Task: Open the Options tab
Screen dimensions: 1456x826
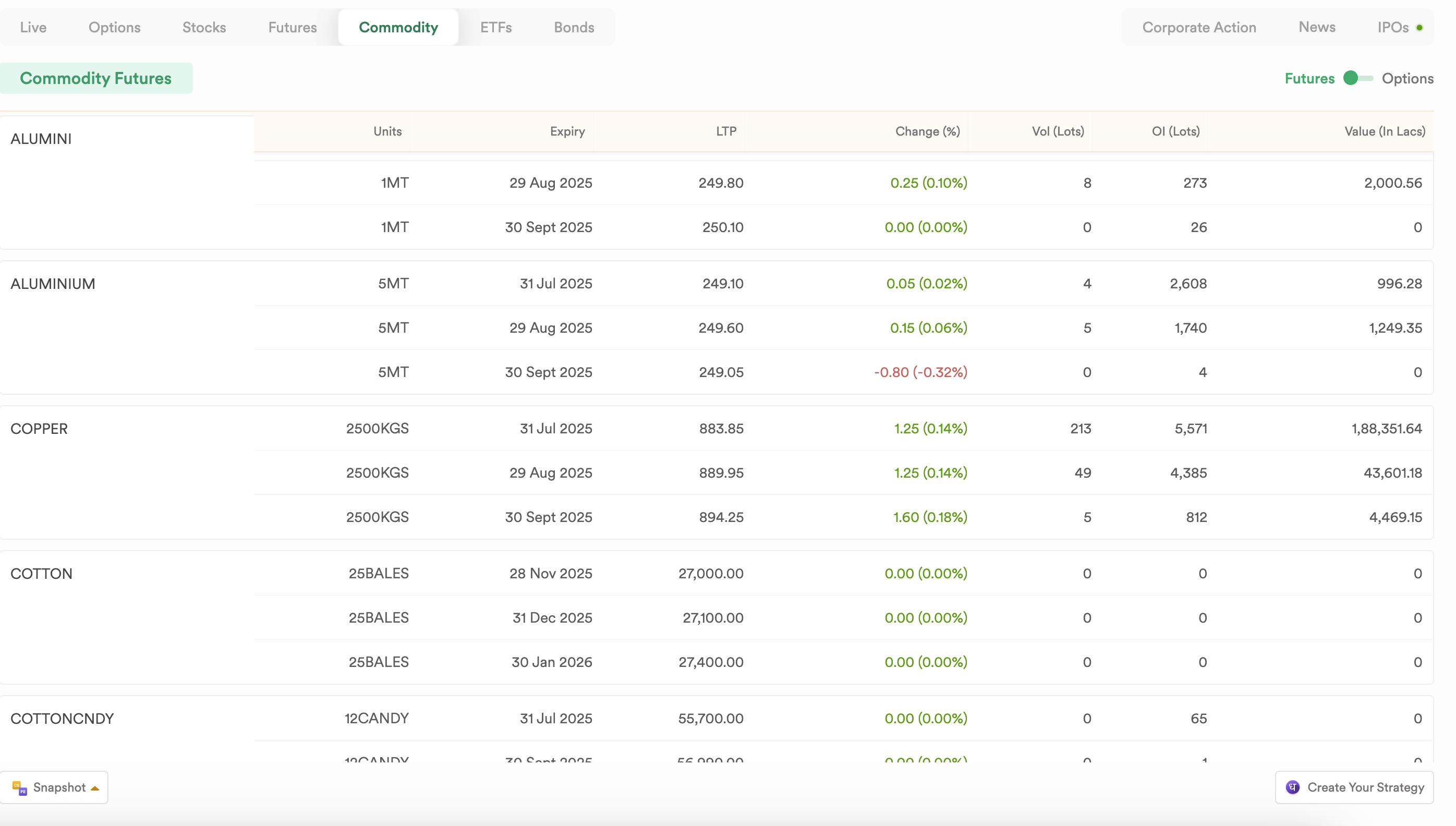Action: tap(114, 27)
